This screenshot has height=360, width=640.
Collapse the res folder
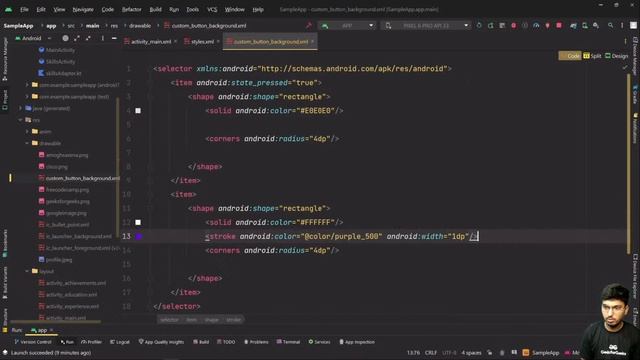[x=20, y=120]
